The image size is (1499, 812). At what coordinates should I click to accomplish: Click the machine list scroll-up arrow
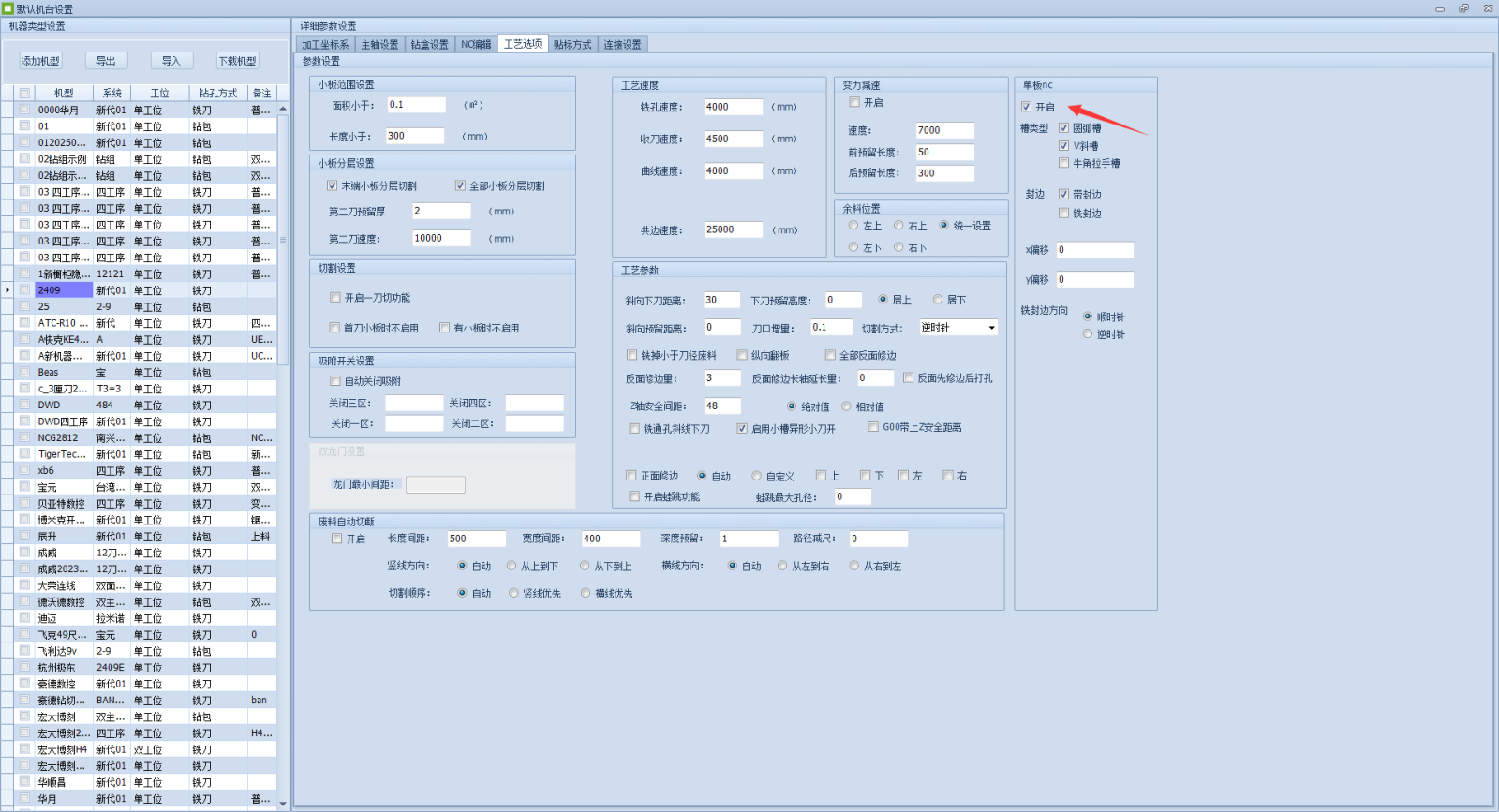click(x=283, y=110)
